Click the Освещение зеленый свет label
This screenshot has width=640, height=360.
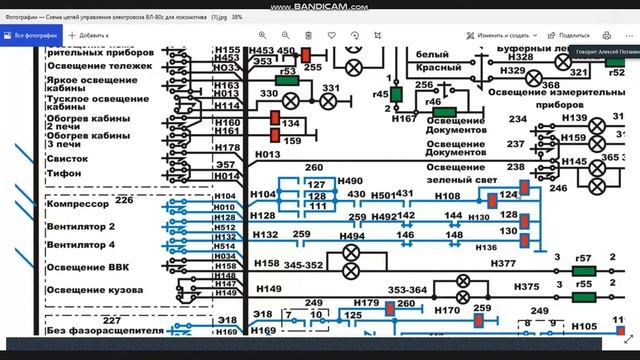click(462, 173)
